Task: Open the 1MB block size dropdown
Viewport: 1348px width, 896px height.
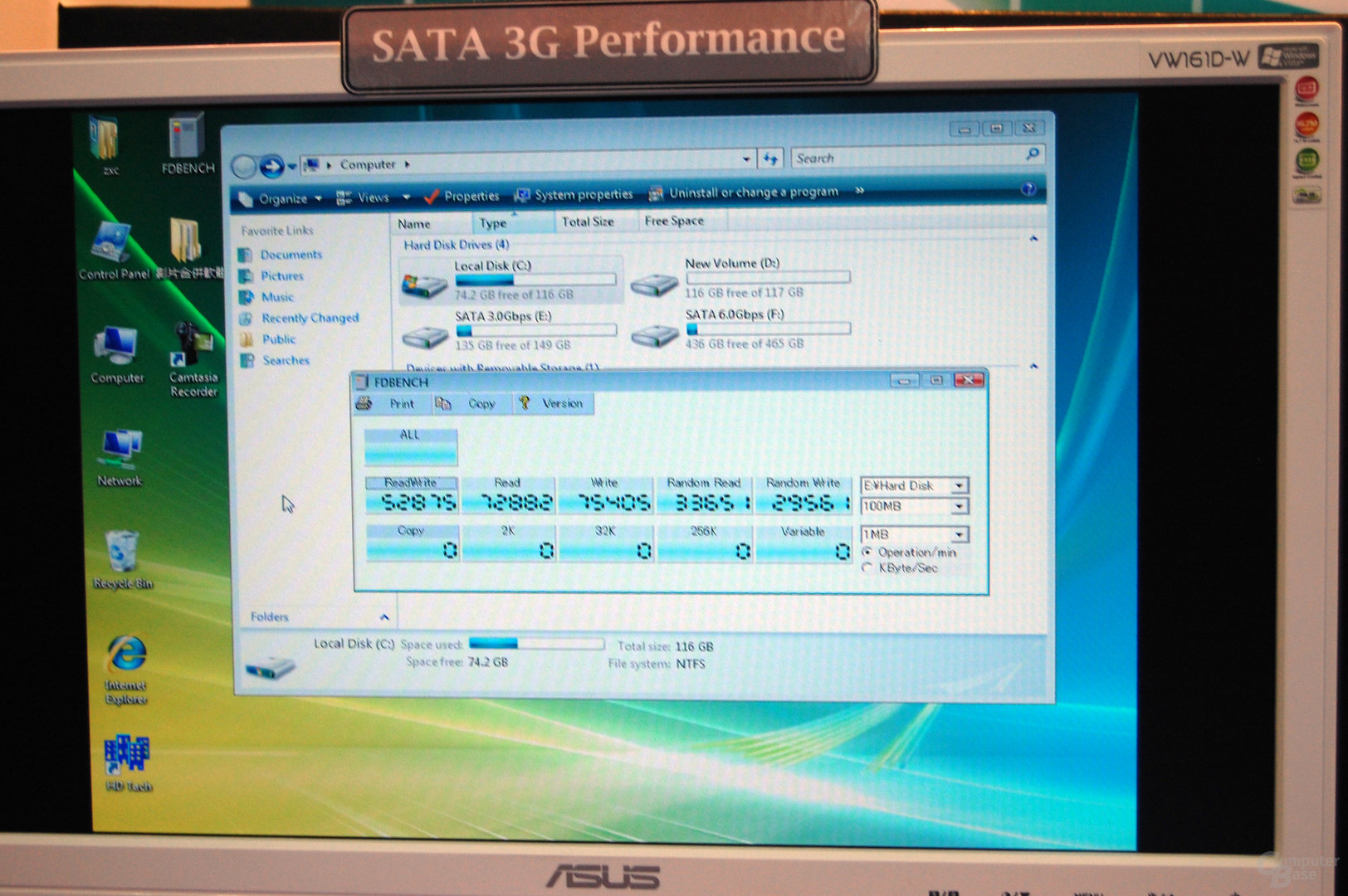Action: (959, 534)
